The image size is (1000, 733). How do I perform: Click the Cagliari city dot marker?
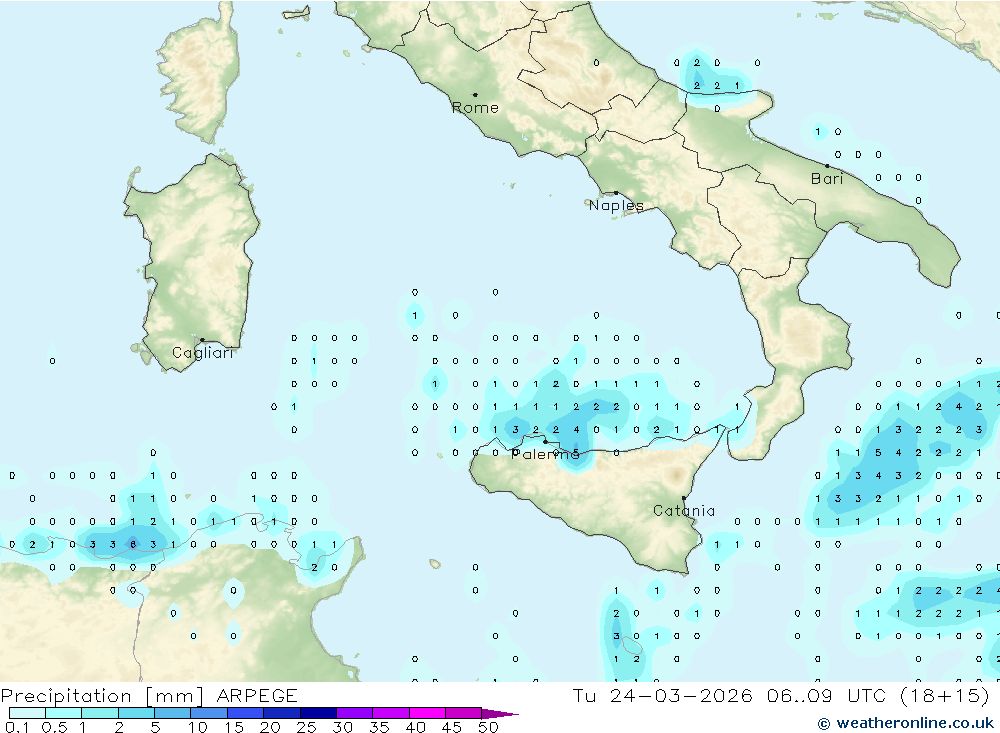tap(202, 340)
